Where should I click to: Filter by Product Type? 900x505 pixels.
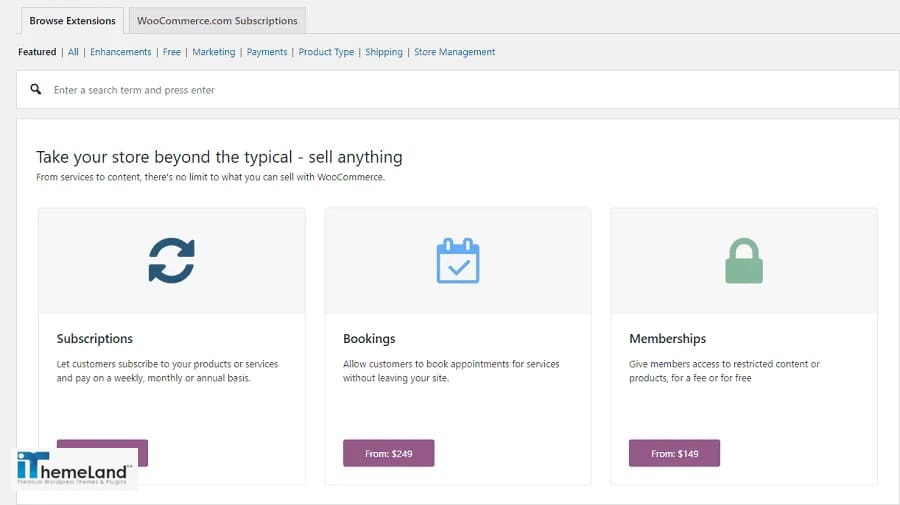coord(326,52)
